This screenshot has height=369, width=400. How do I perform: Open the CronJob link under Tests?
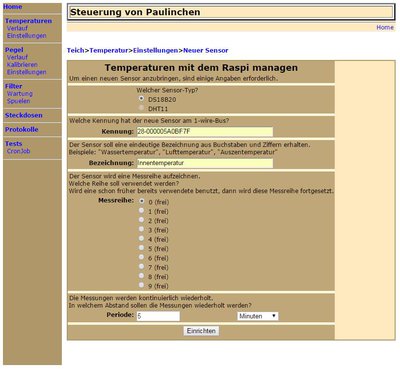click(x=19, y=151)
